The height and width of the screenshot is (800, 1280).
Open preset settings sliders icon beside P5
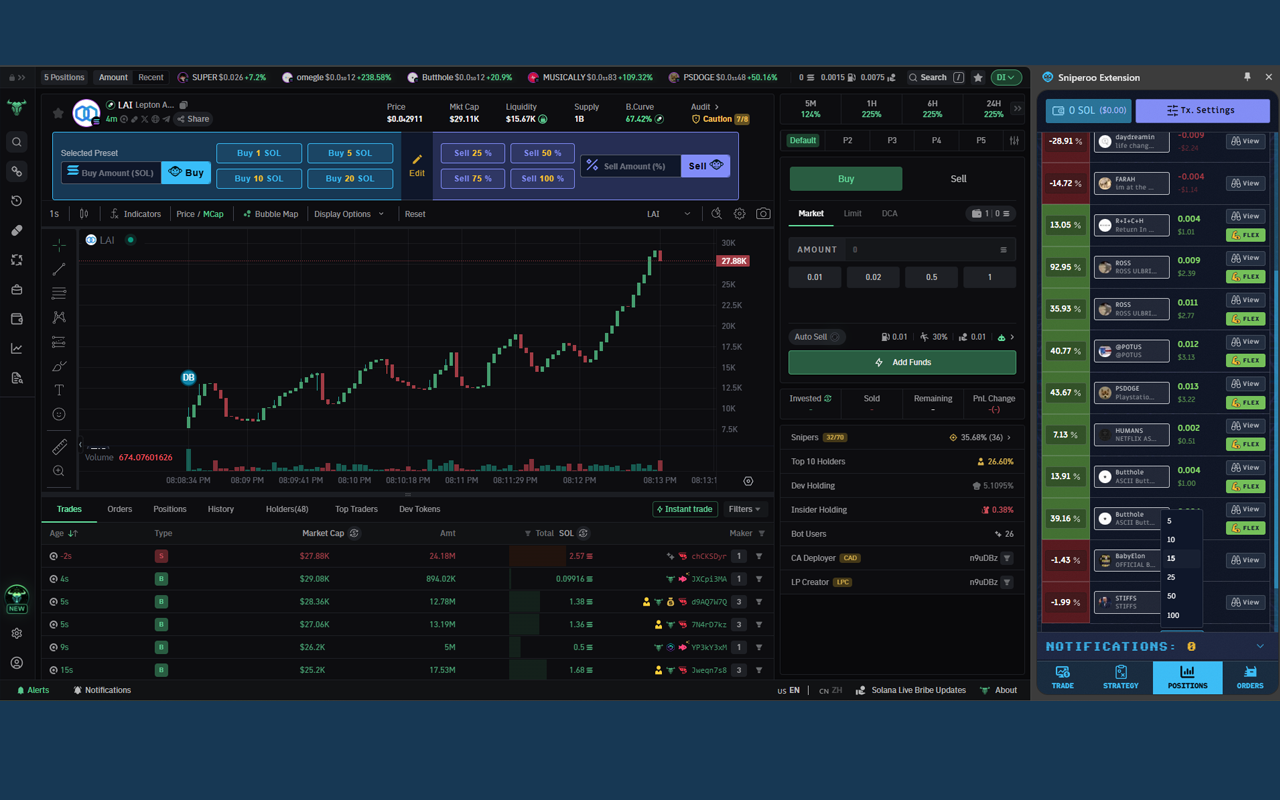(x=1015, y=141)
